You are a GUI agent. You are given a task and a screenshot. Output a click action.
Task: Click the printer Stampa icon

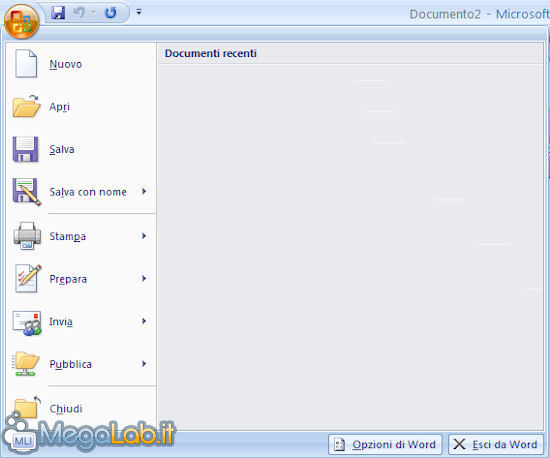coord(27,236)
